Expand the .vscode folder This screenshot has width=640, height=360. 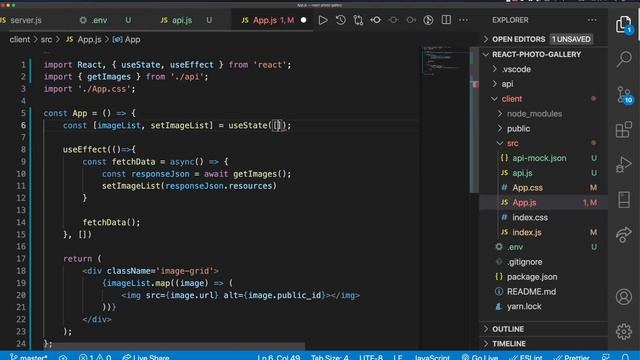(x=543, y=69)
